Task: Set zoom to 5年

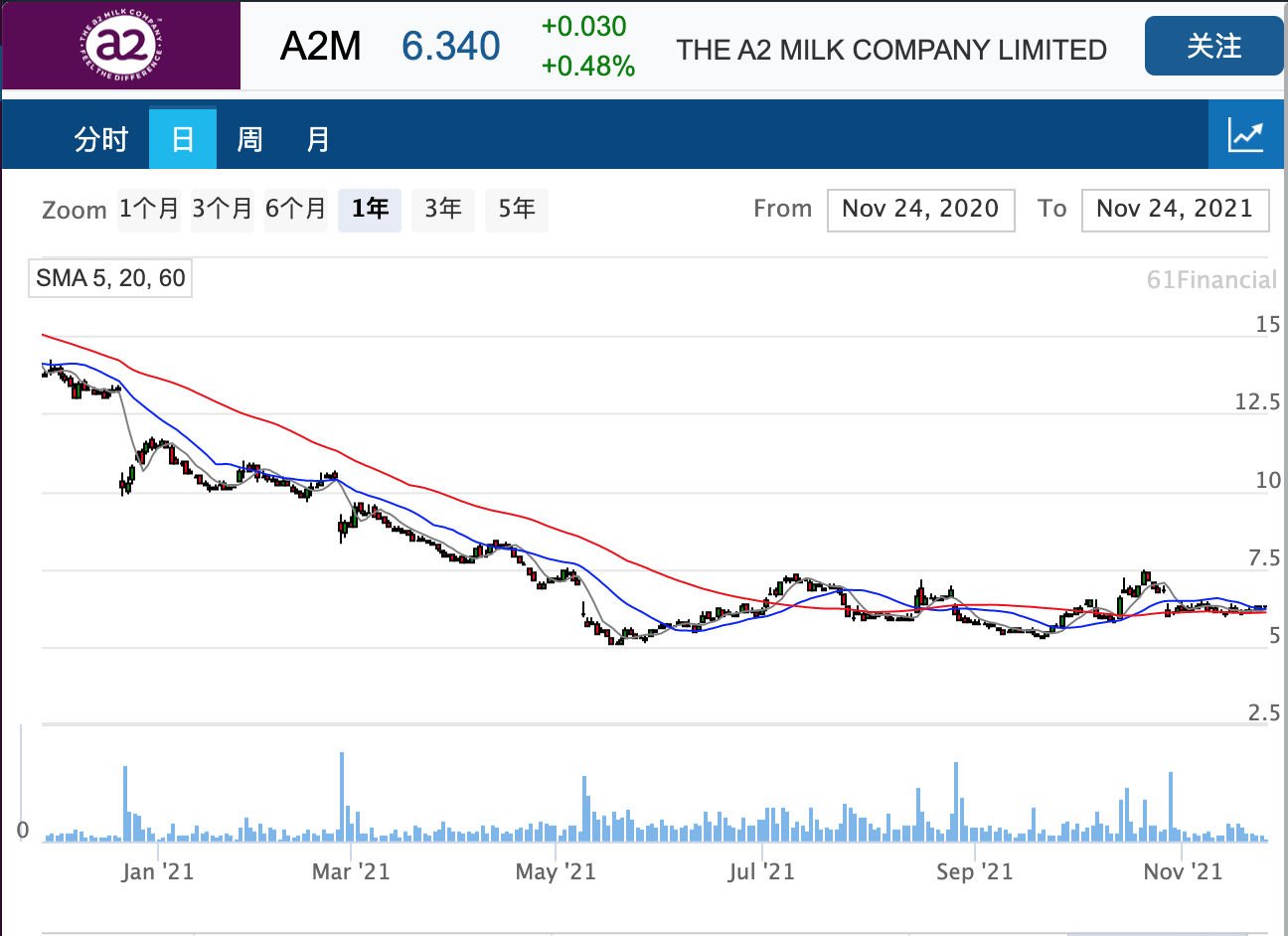Action: 517,209
